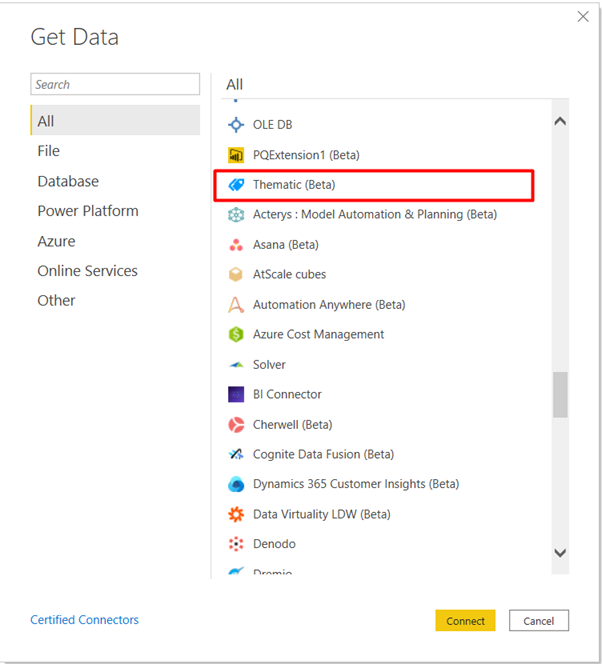Select BI Connector label

(x=287, y=394)
